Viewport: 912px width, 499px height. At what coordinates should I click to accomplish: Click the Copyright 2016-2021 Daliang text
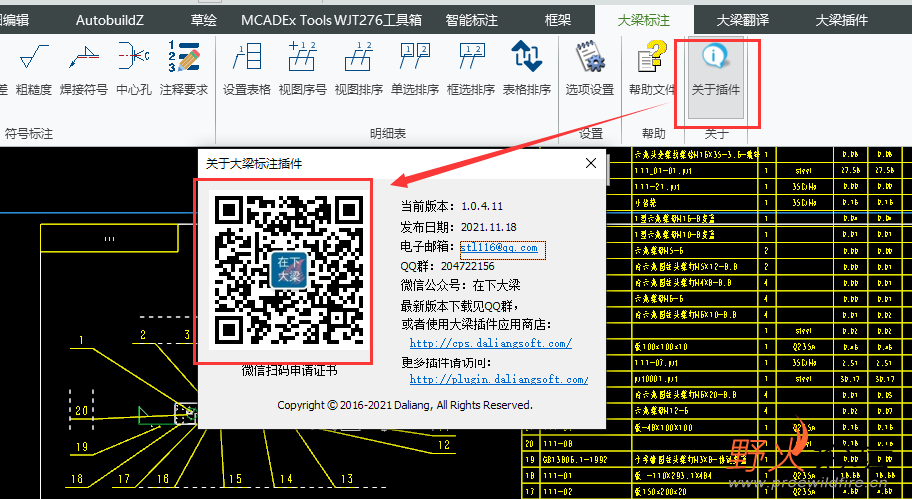point(405,405)
